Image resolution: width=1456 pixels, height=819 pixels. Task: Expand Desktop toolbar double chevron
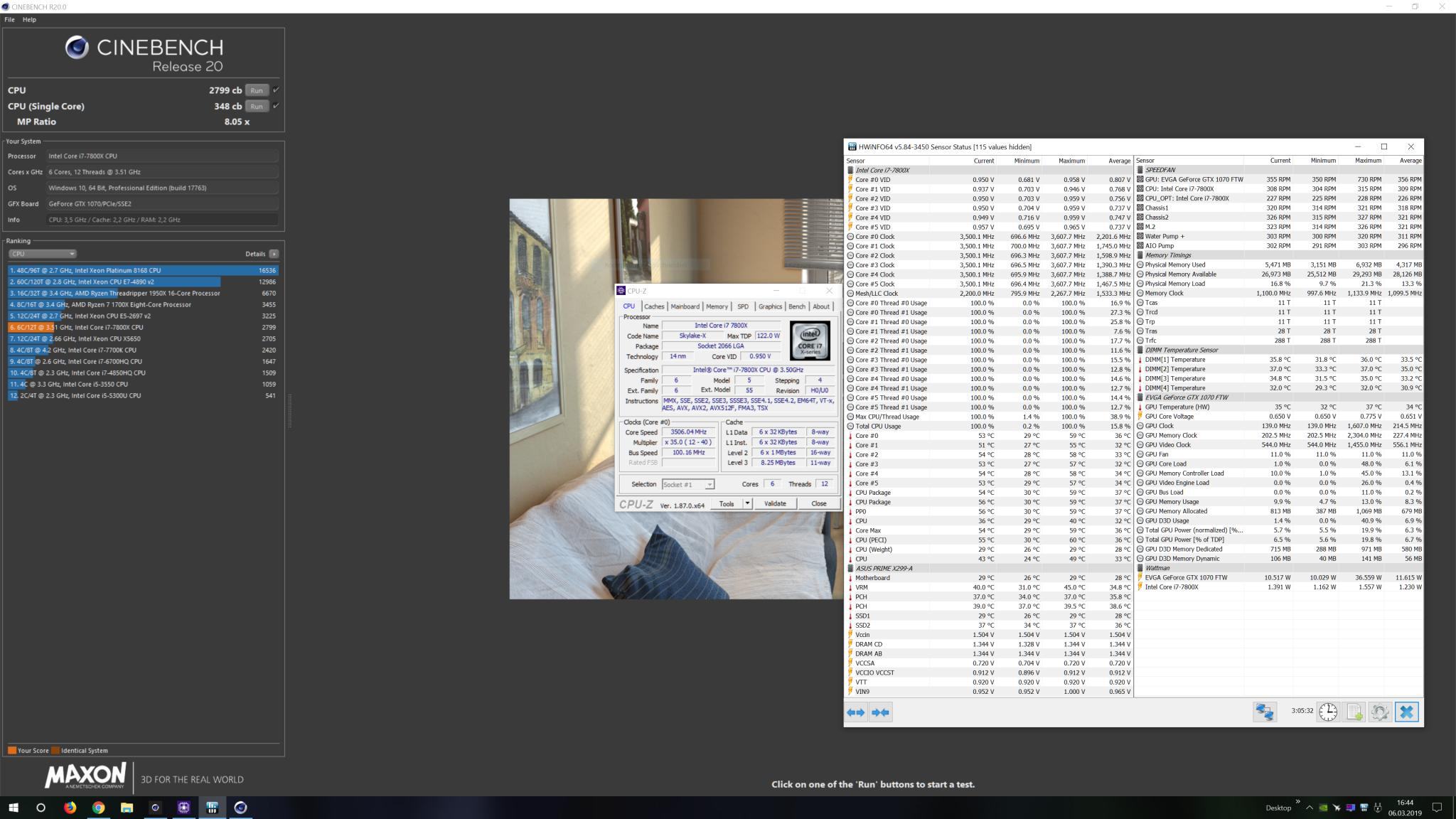point(1297,801)
